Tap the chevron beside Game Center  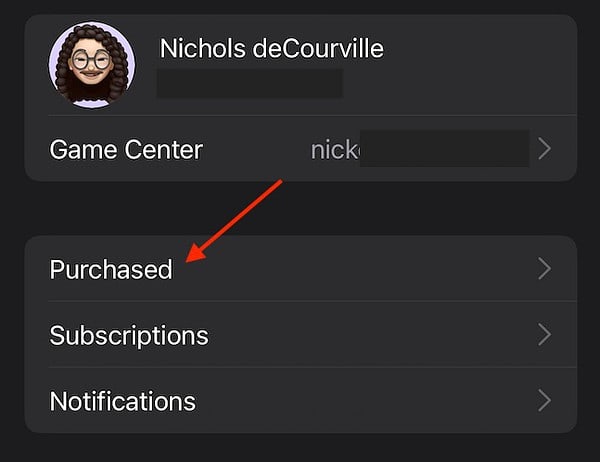[x=545, y=149]
